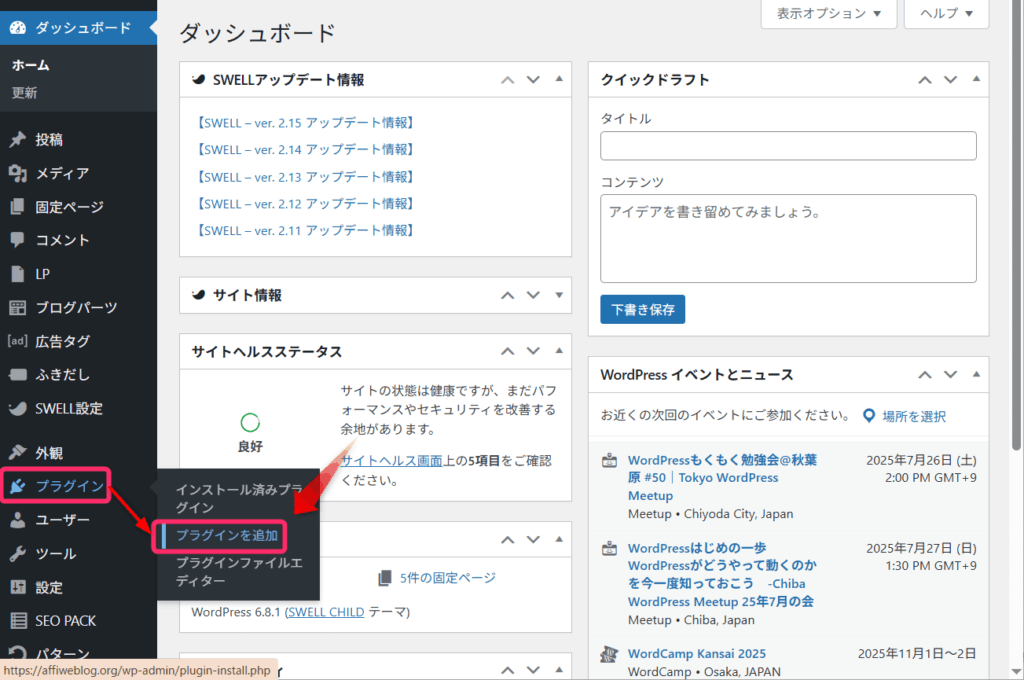This screenshot has height=680, width=1024.
Task: Click the list icon beside SEO PACK
Action: [18, 621]
